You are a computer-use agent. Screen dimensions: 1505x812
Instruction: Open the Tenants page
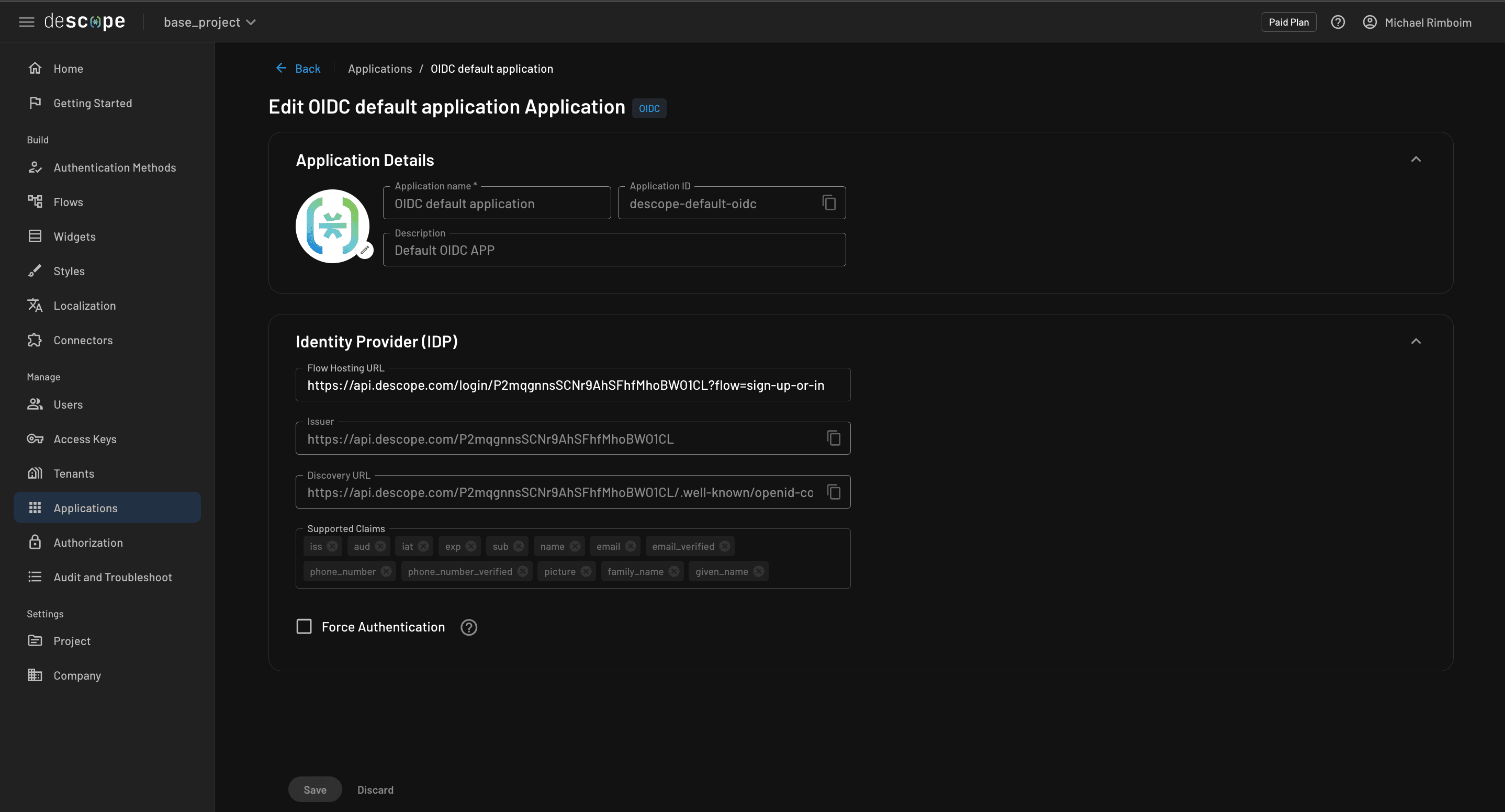click(x=74, y=473)
